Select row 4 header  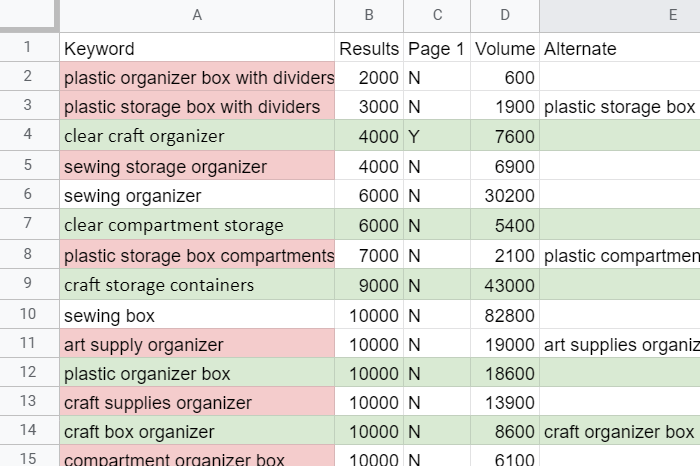pos(29,135)
